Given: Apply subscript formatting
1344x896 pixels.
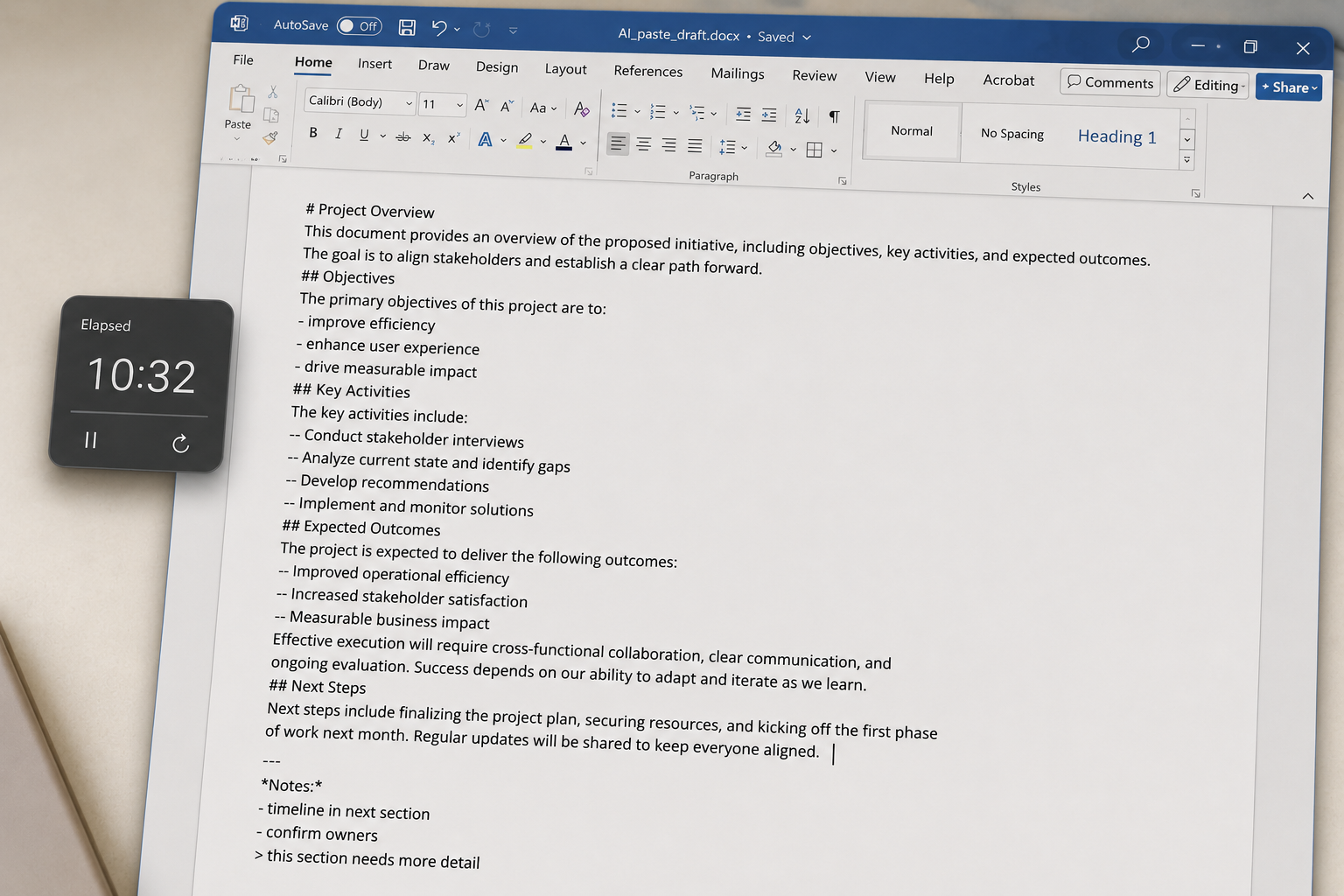Looking at the screenshot, I should point(428,137).
